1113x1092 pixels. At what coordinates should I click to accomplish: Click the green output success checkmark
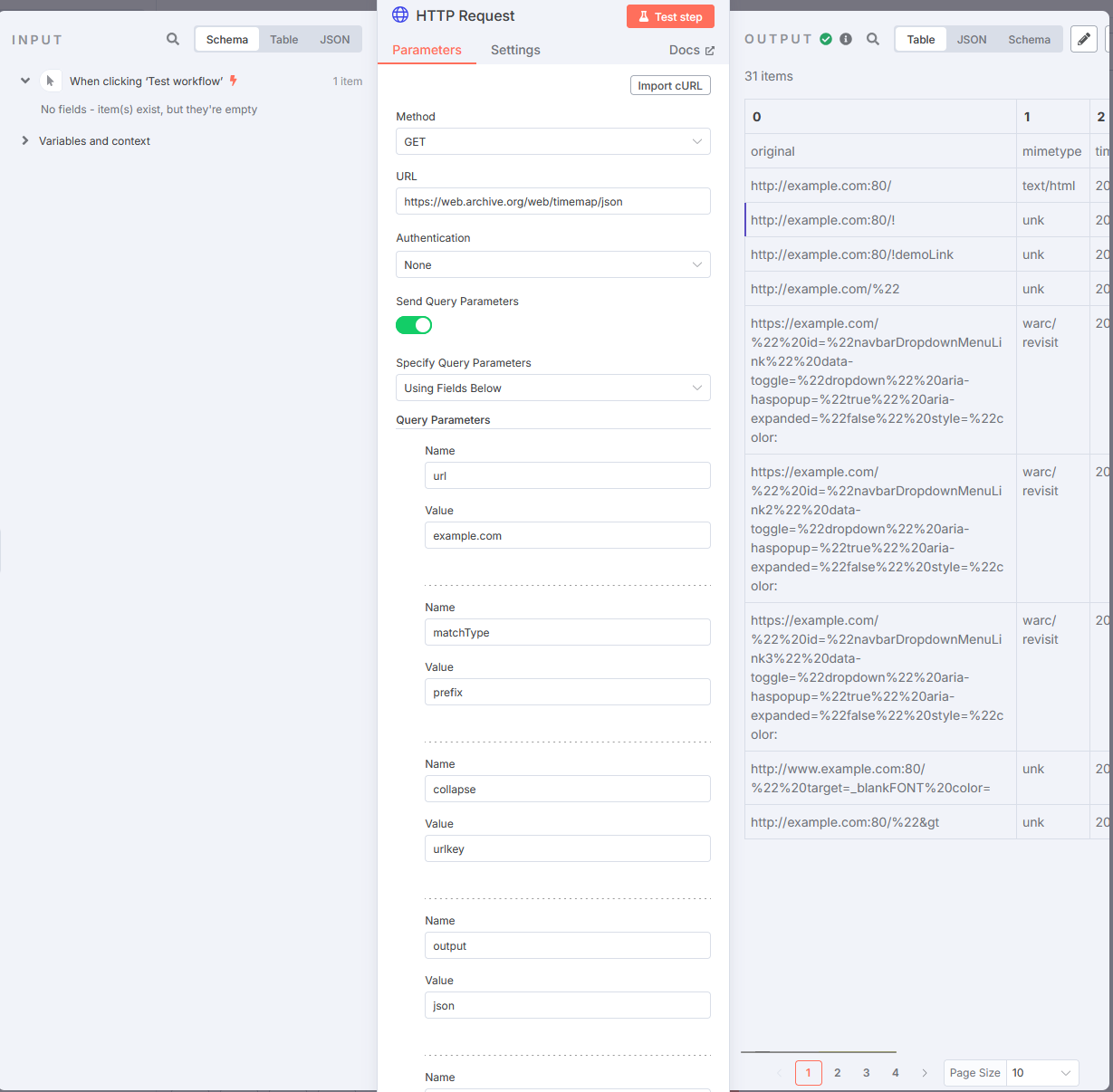tap(826, 39)
